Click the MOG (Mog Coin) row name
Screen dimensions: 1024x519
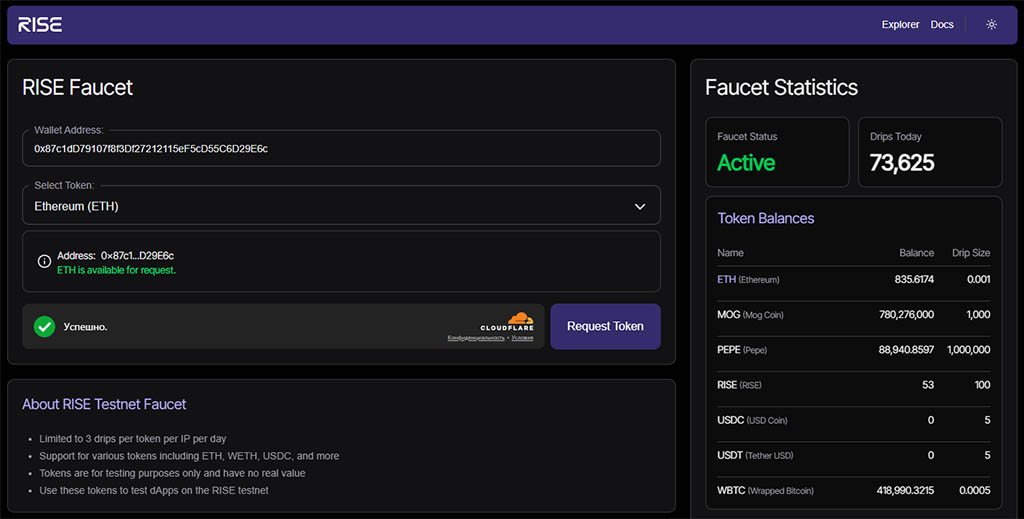click(x=750, y=315)
